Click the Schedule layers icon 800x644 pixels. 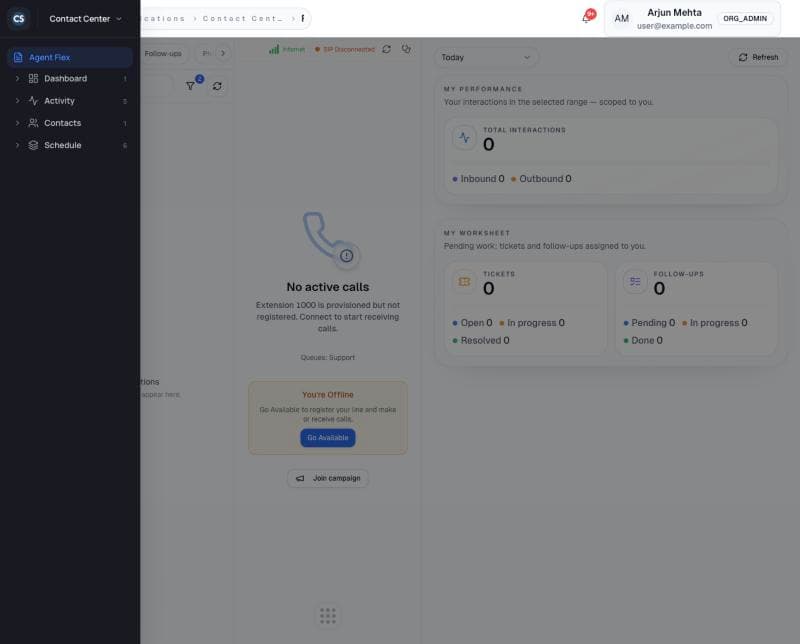pos(33,145)
